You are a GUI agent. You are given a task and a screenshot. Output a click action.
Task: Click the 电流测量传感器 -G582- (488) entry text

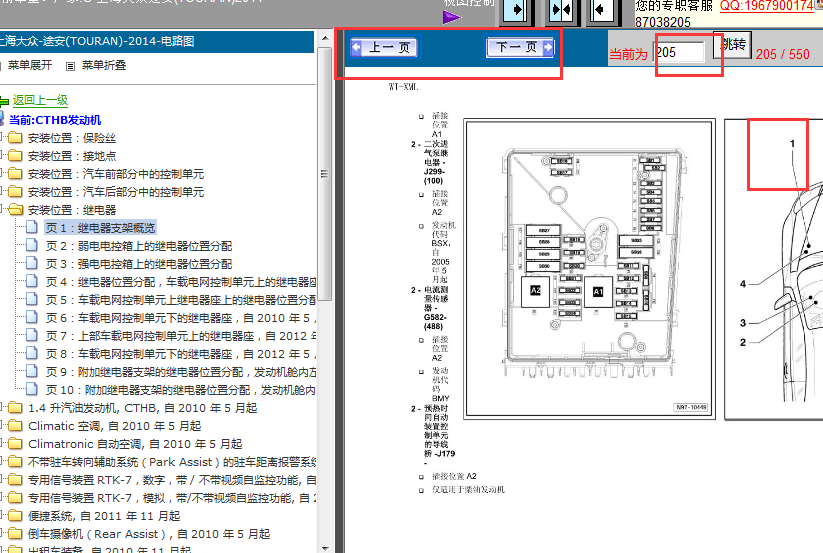point(434,308)
